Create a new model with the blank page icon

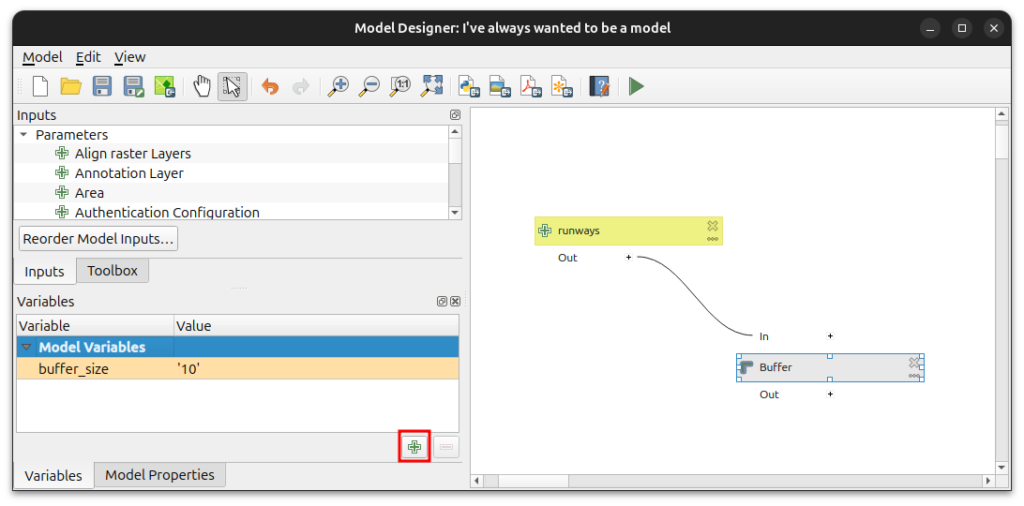click(x=40, y=87)
